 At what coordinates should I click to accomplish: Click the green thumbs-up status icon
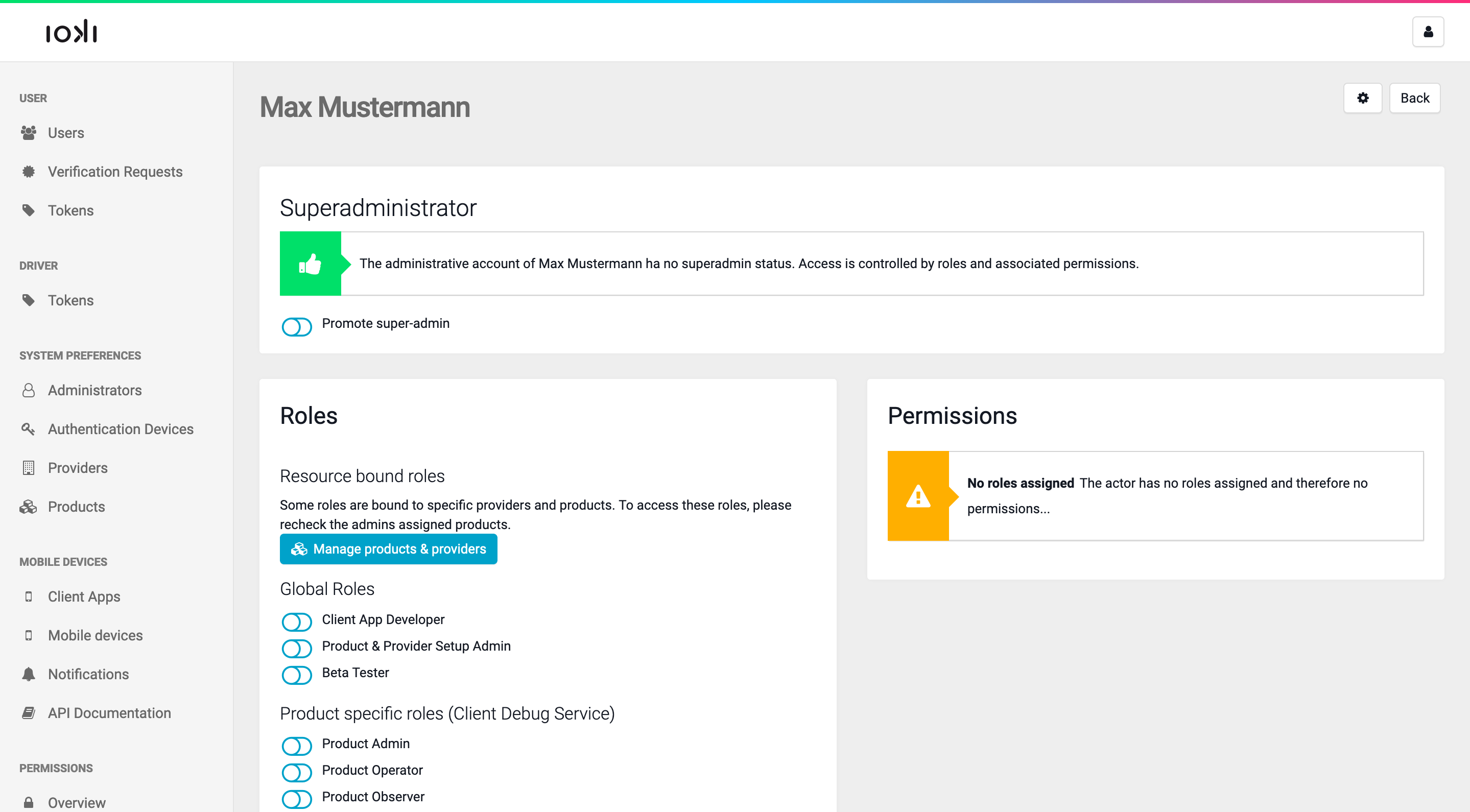tap(310, 264)
